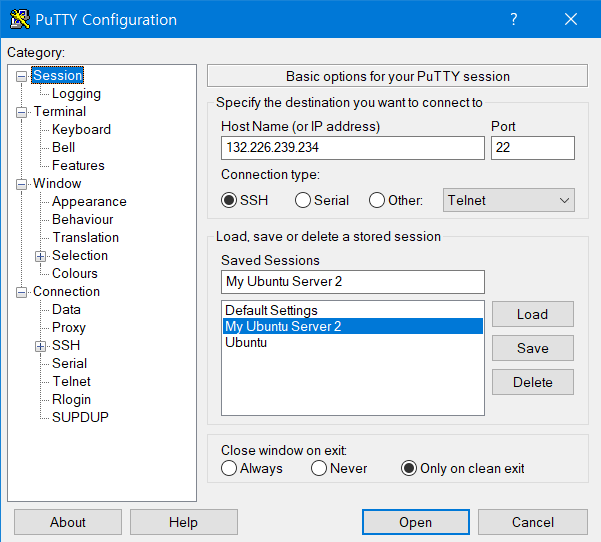Image resolution: width=601 pixels, height=542 pixels.
Task: Click the question mark help icon
Action: [514, 19]
